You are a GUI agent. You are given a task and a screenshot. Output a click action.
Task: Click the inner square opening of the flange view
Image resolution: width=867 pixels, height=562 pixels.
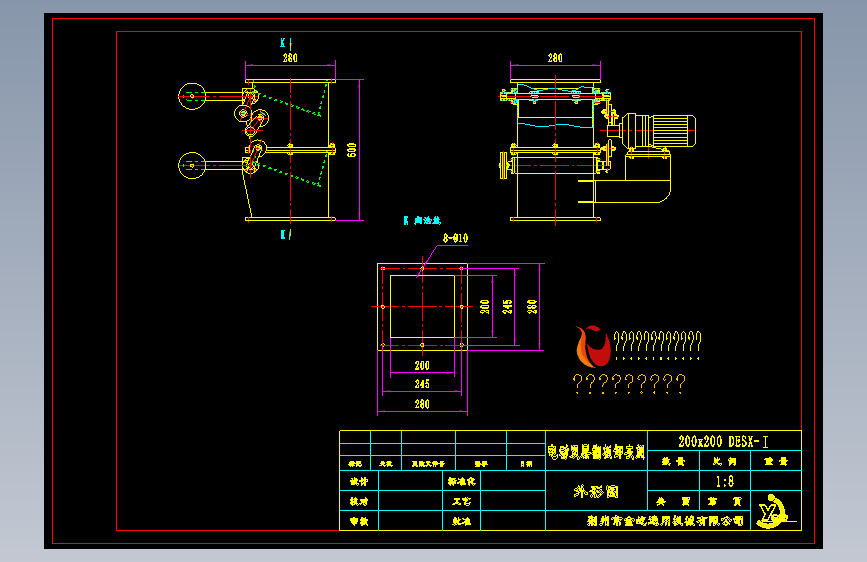422,306
